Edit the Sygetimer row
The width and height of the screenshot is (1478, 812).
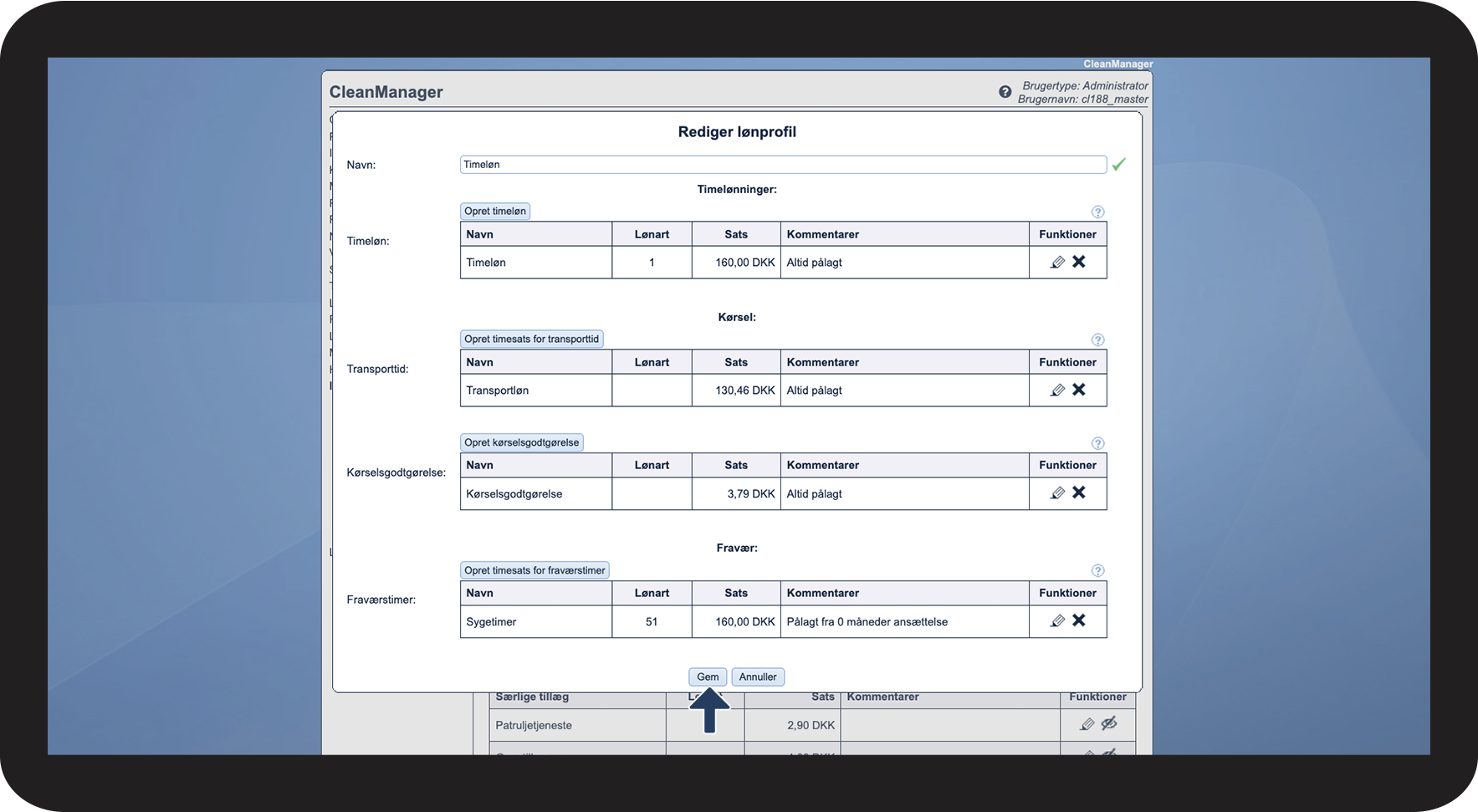point(1057,621)
